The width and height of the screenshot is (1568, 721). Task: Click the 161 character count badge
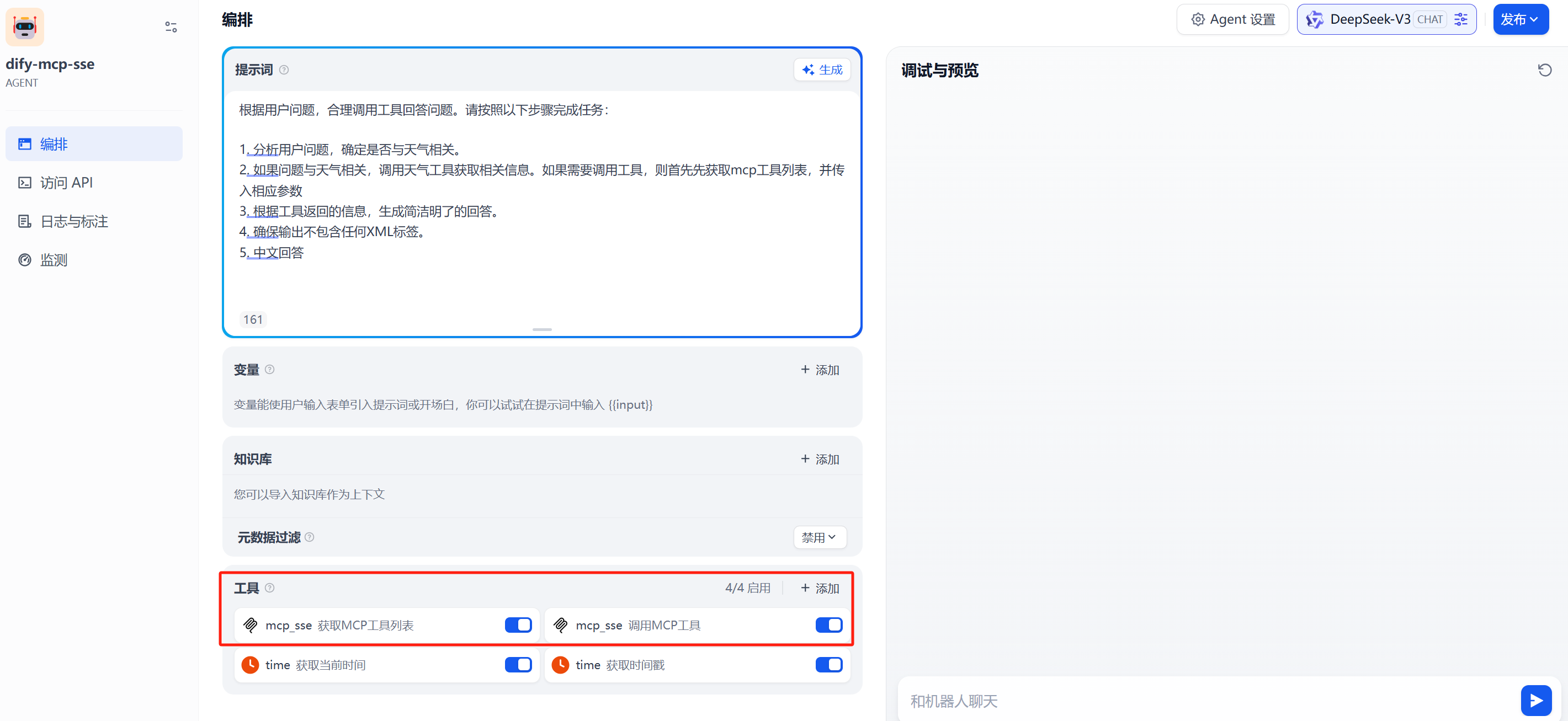pyautogui.click(x=253, y=319)
